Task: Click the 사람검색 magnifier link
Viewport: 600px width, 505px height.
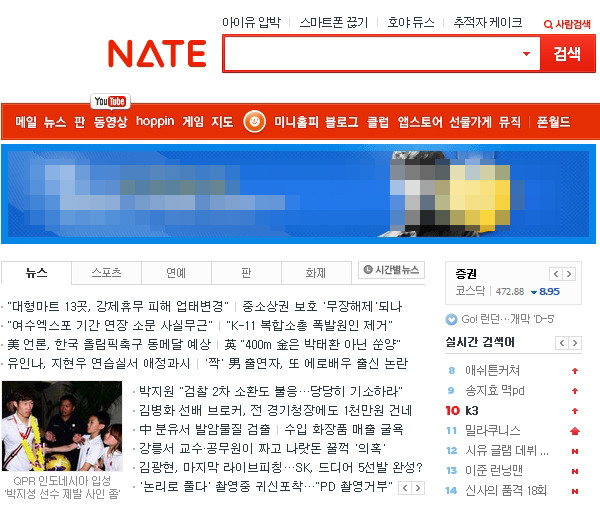Action: tap(567, 24)
